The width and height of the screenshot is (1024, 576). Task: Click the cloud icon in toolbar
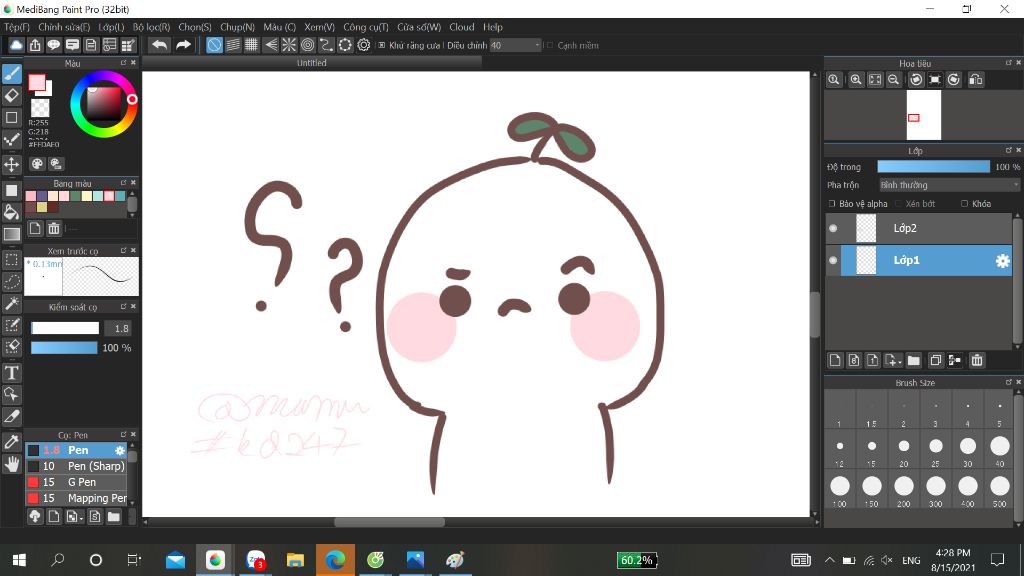[16, 44]
